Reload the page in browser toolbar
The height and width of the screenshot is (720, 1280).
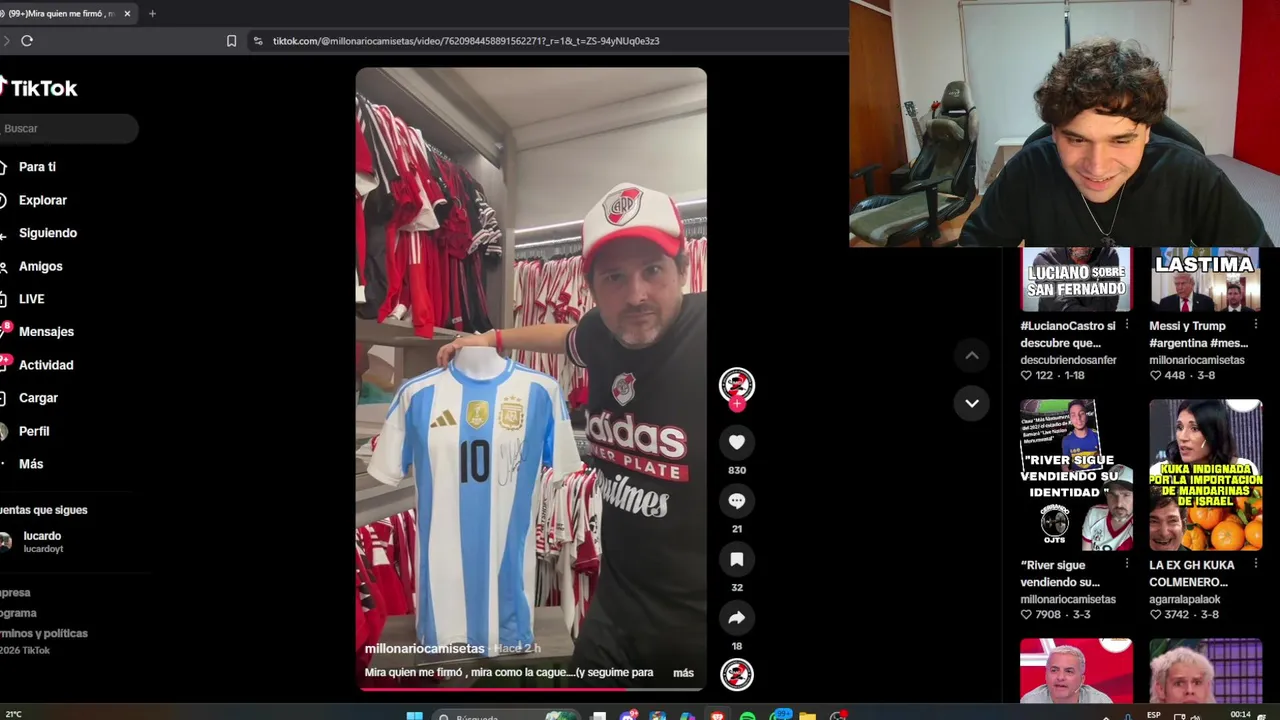click(27, 41)
